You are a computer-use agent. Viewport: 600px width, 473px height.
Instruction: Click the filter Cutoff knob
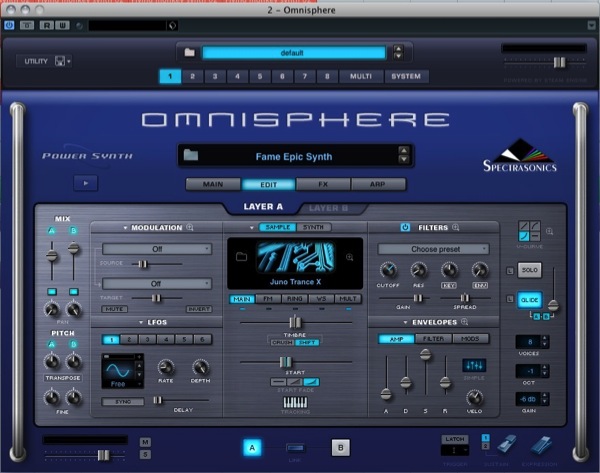click(x=388, y=270)
